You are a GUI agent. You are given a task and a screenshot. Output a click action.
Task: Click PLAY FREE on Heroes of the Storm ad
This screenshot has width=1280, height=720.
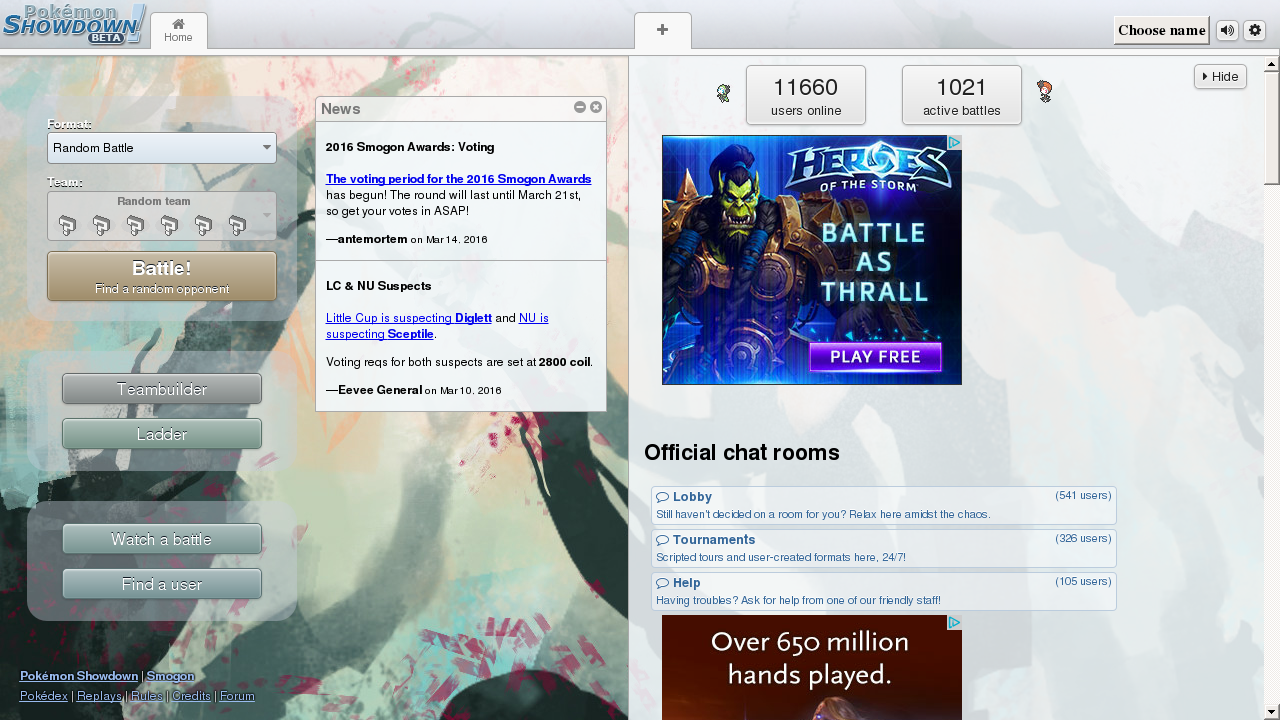coord(876,357)
